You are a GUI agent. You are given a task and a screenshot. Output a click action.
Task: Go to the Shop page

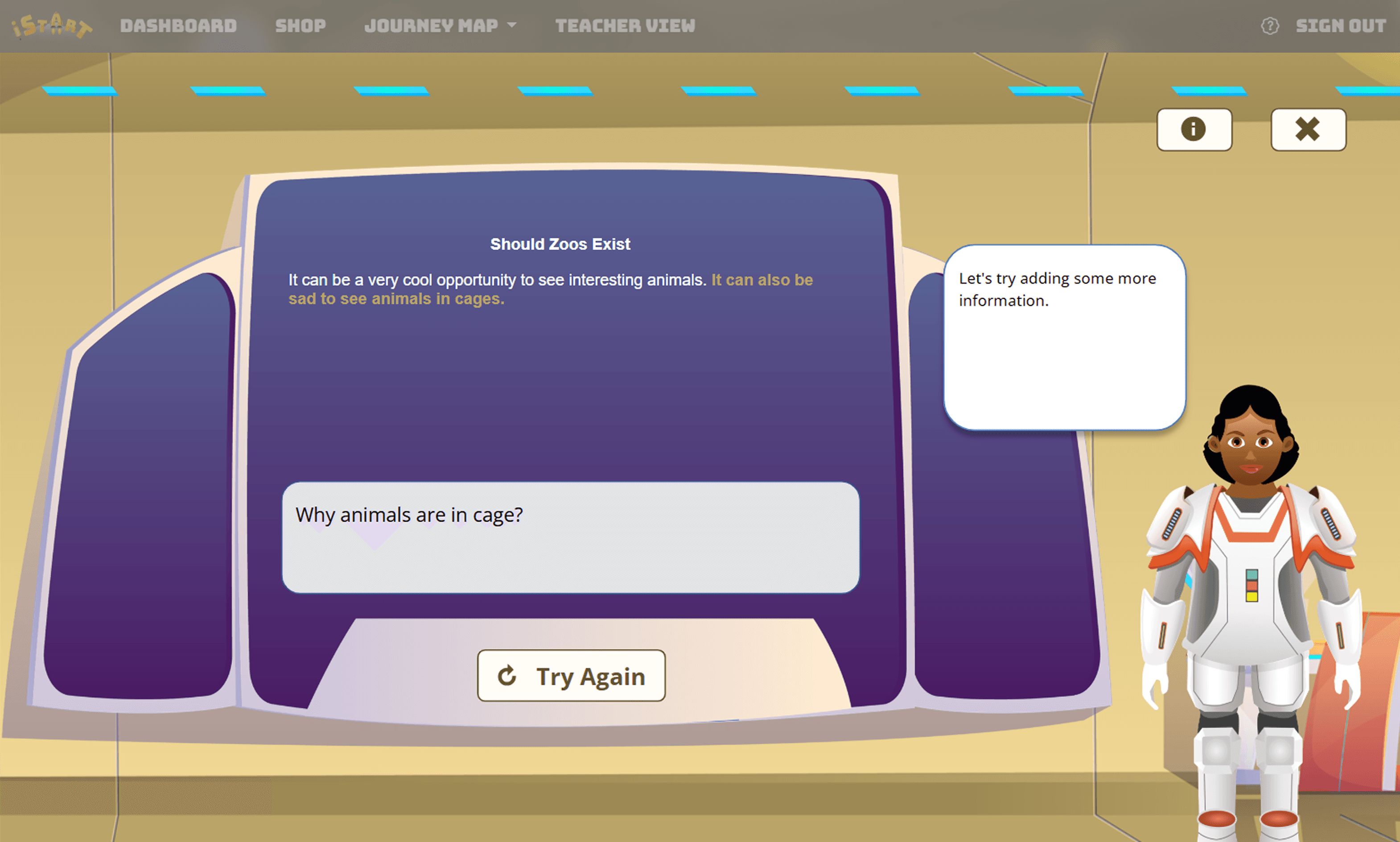point(300,25)
